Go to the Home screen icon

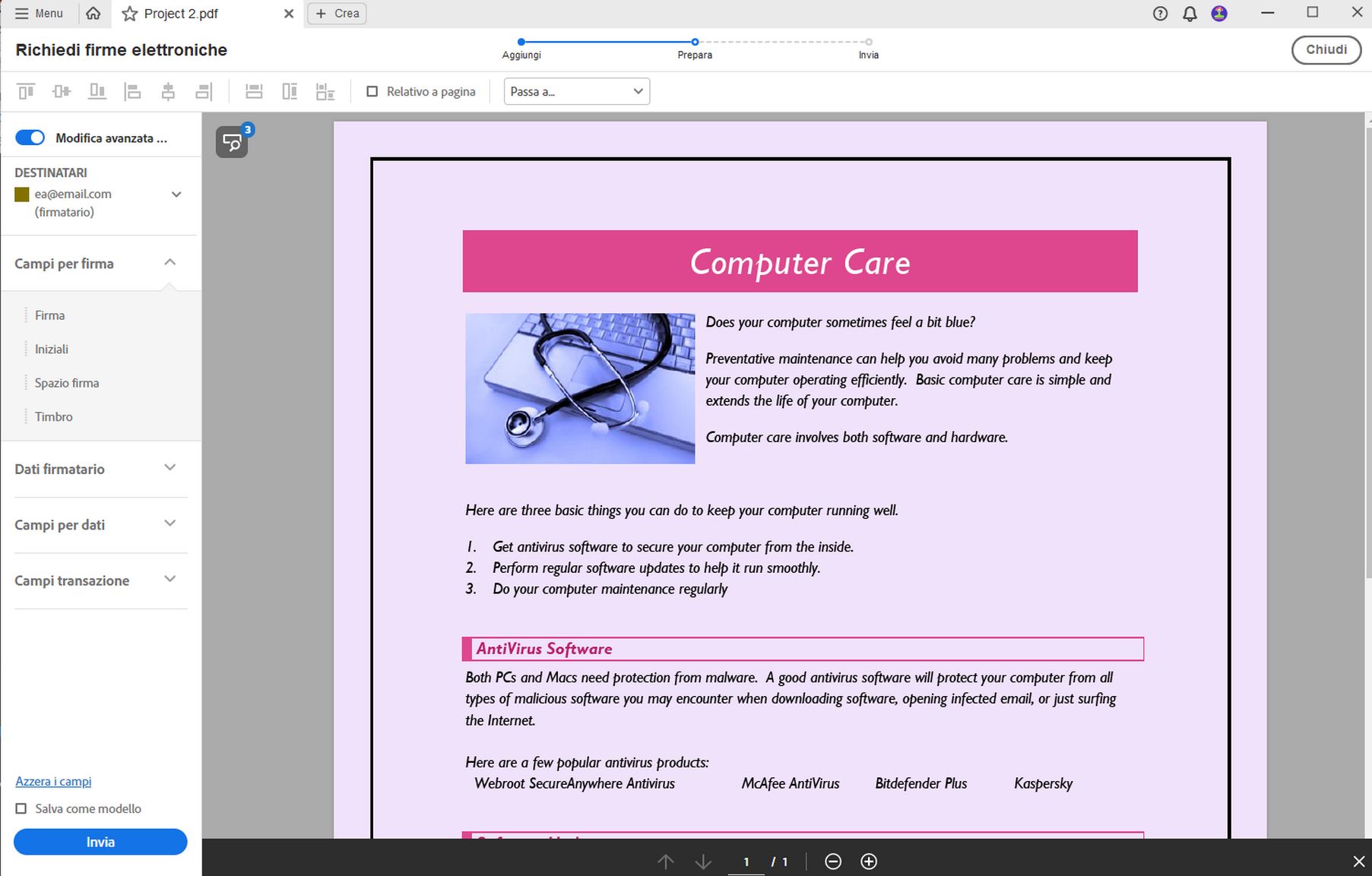[x=93, y=14]
